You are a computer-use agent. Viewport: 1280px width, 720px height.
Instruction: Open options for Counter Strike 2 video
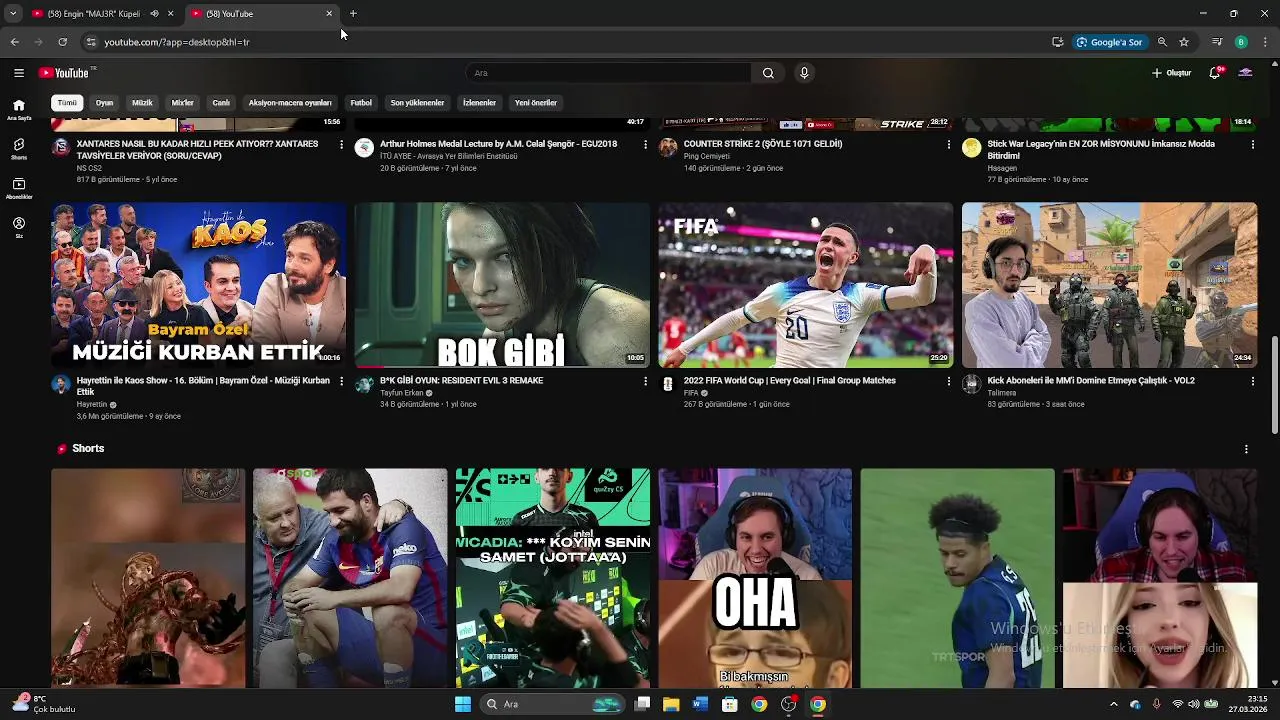(x=949, y=144)
